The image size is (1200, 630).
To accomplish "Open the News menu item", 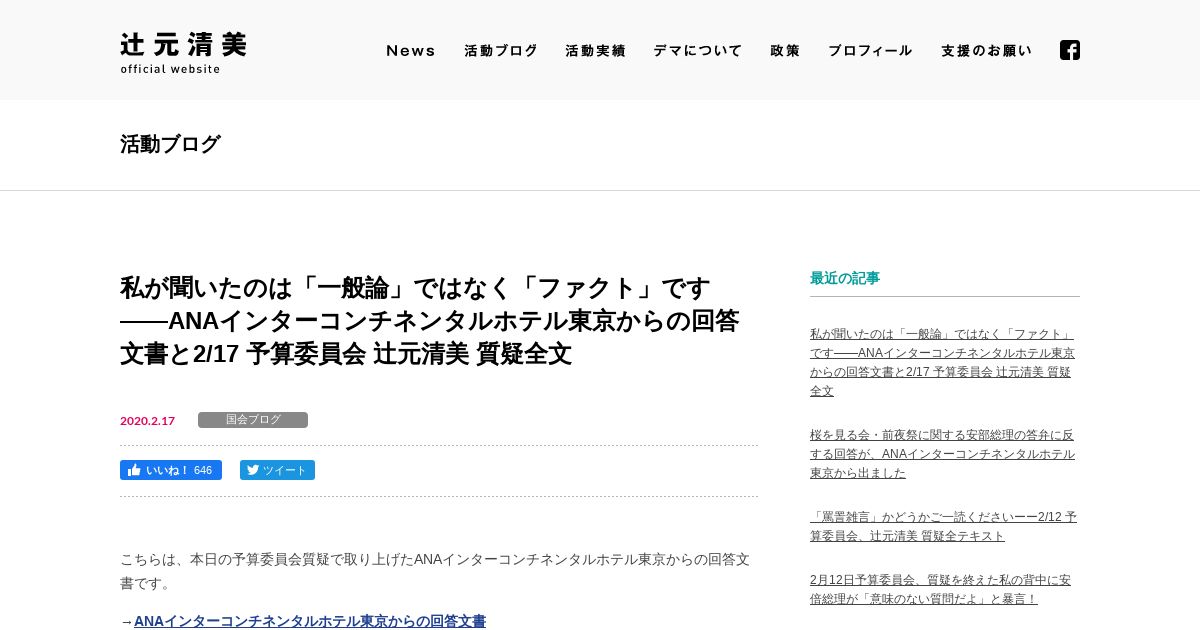I will pos(411,50).
